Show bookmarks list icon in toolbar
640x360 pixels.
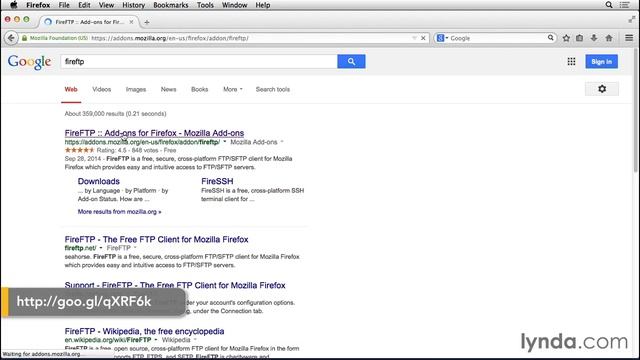pos(580,38)
